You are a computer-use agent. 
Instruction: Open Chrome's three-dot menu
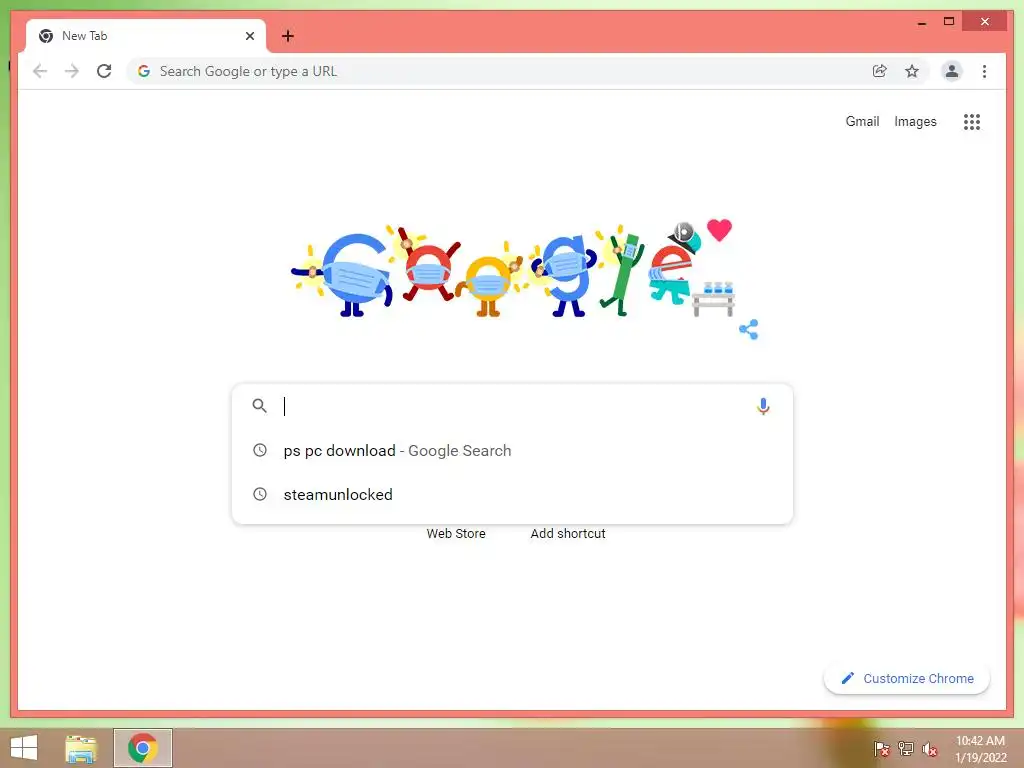click(x=984, y=71)
